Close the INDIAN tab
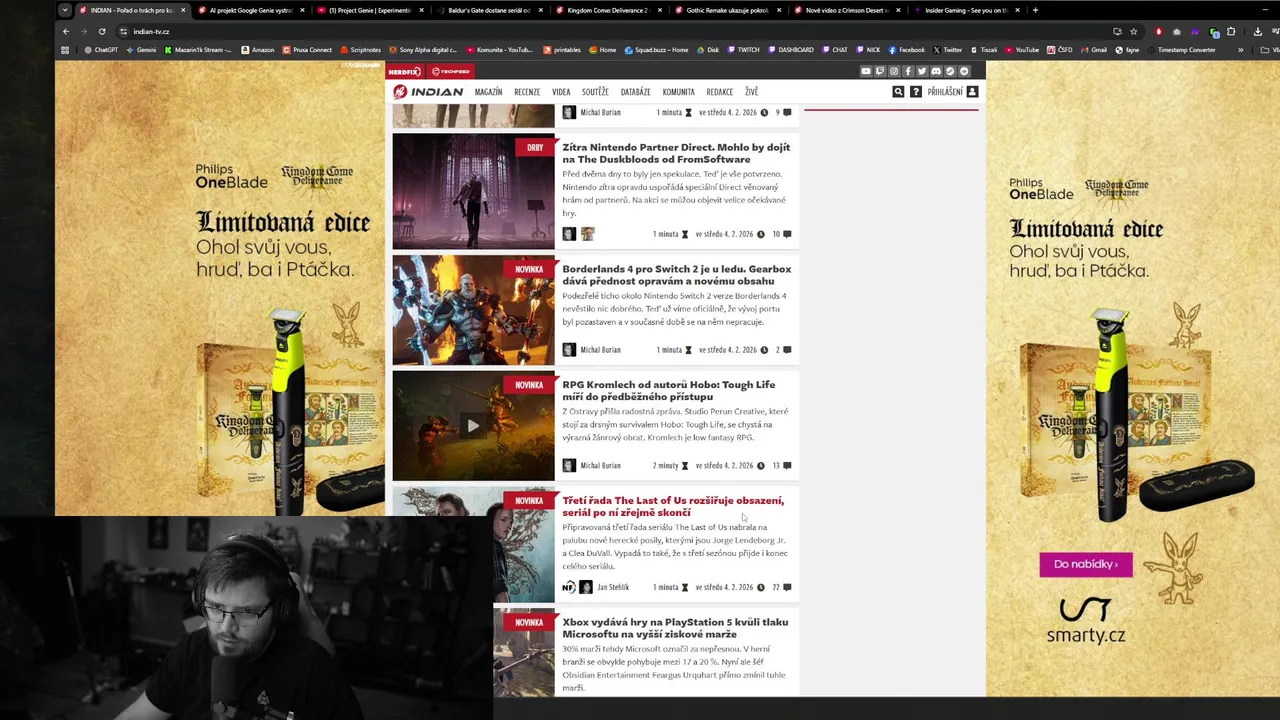 183,10
